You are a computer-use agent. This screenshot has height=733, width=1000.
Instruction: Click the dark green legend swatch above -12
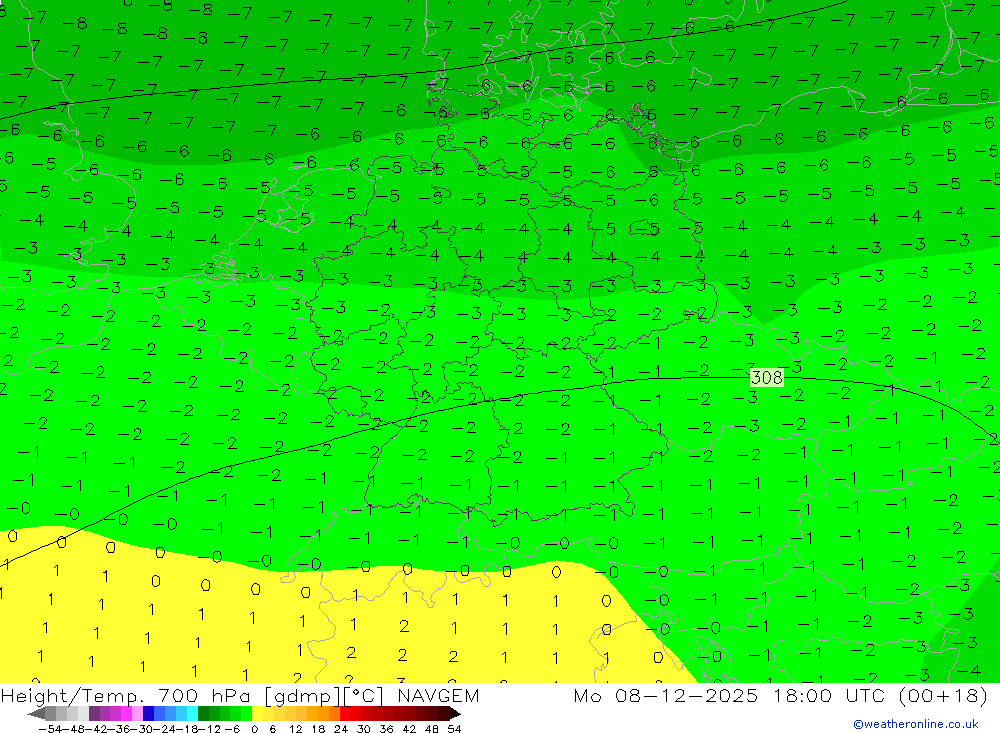pyautogui.click(x=203, y=713)
